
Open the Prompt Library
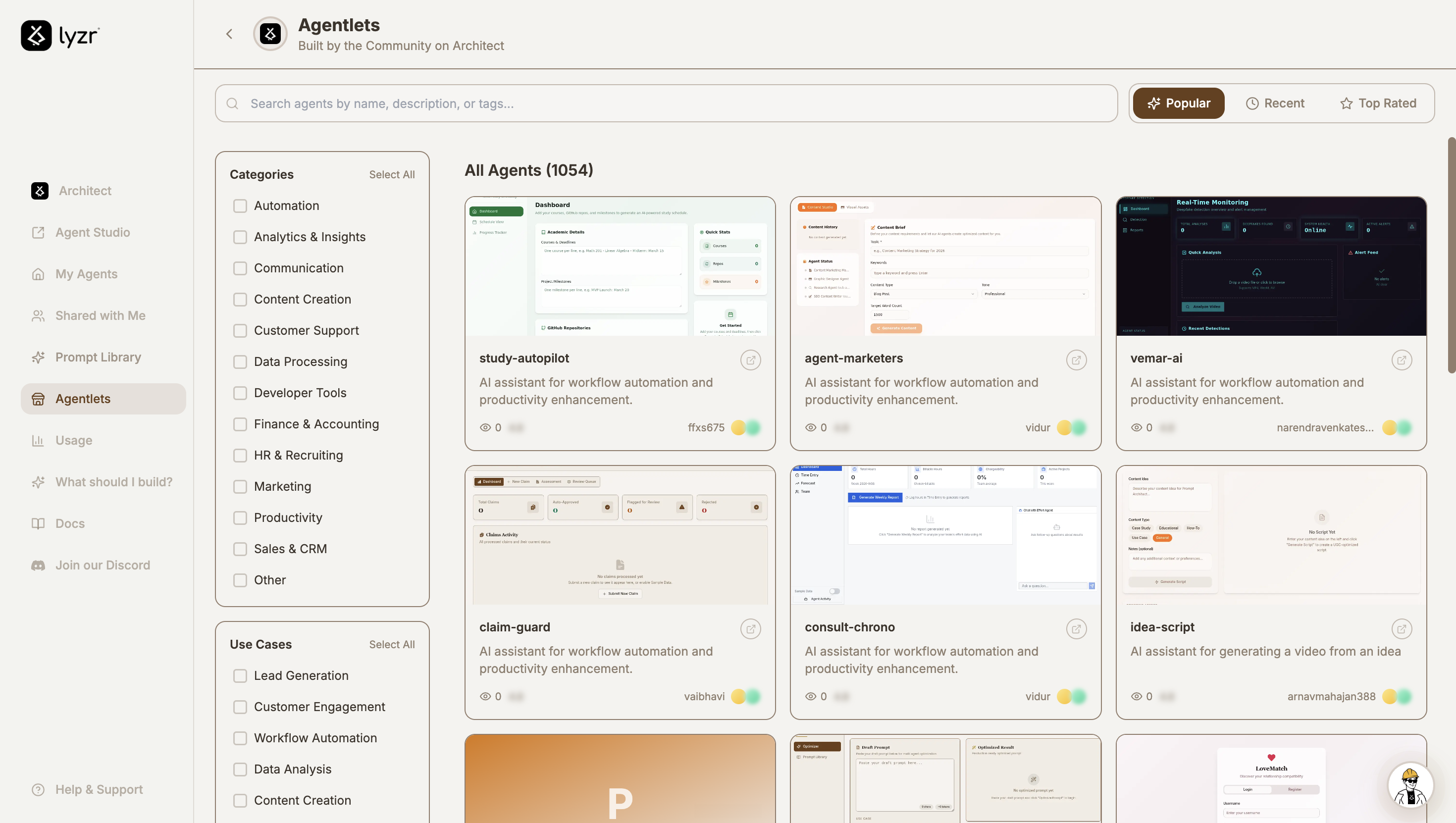(x=87, y=357)
